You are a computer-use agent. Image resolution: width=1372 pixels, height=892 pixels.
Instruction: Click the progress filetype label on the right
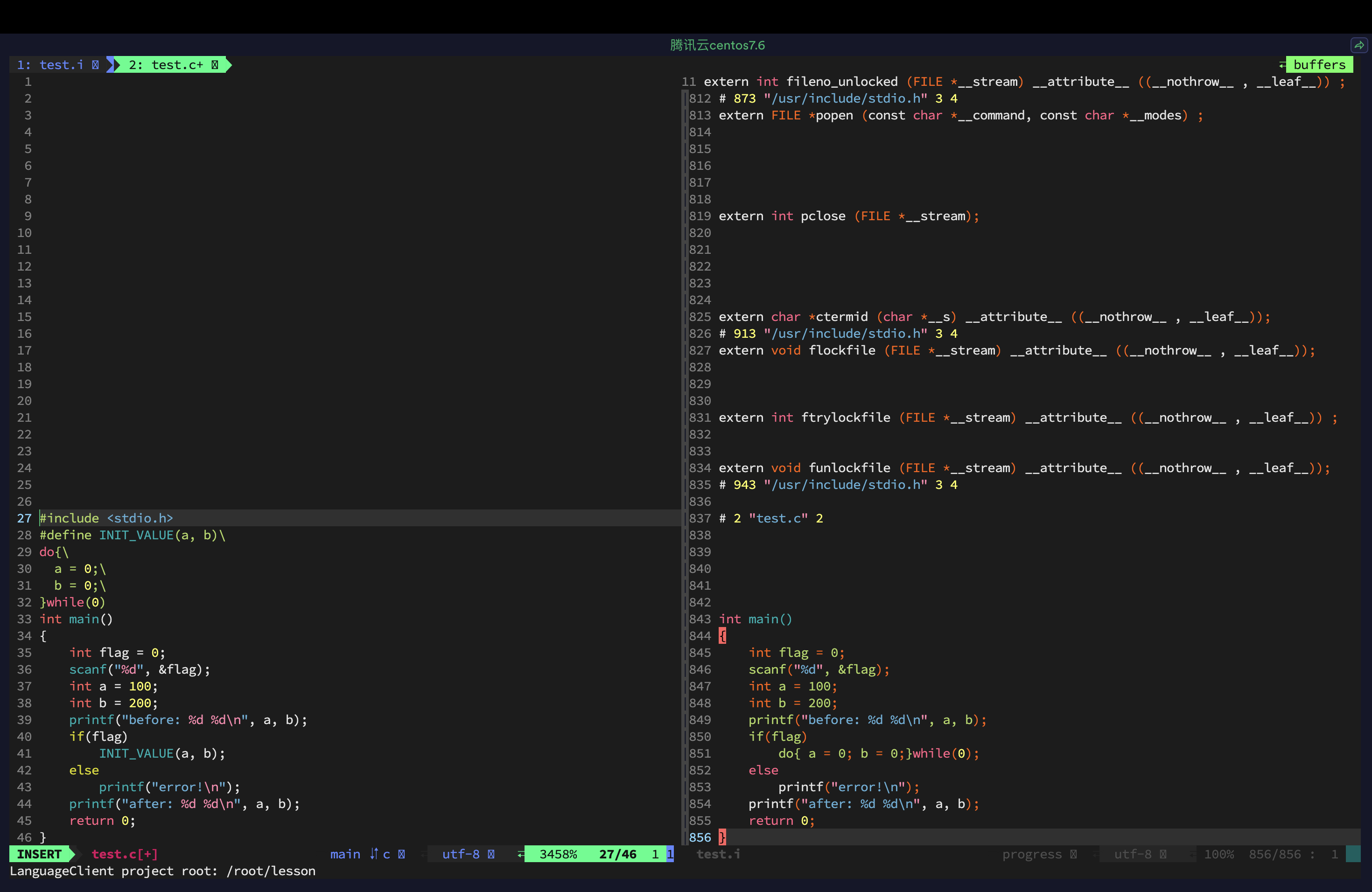[1032, 854]
